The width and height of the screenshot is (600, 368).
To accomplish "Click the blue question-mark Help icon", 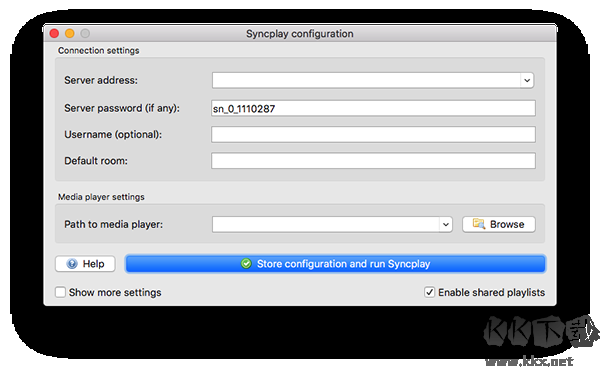I will 72,264.
